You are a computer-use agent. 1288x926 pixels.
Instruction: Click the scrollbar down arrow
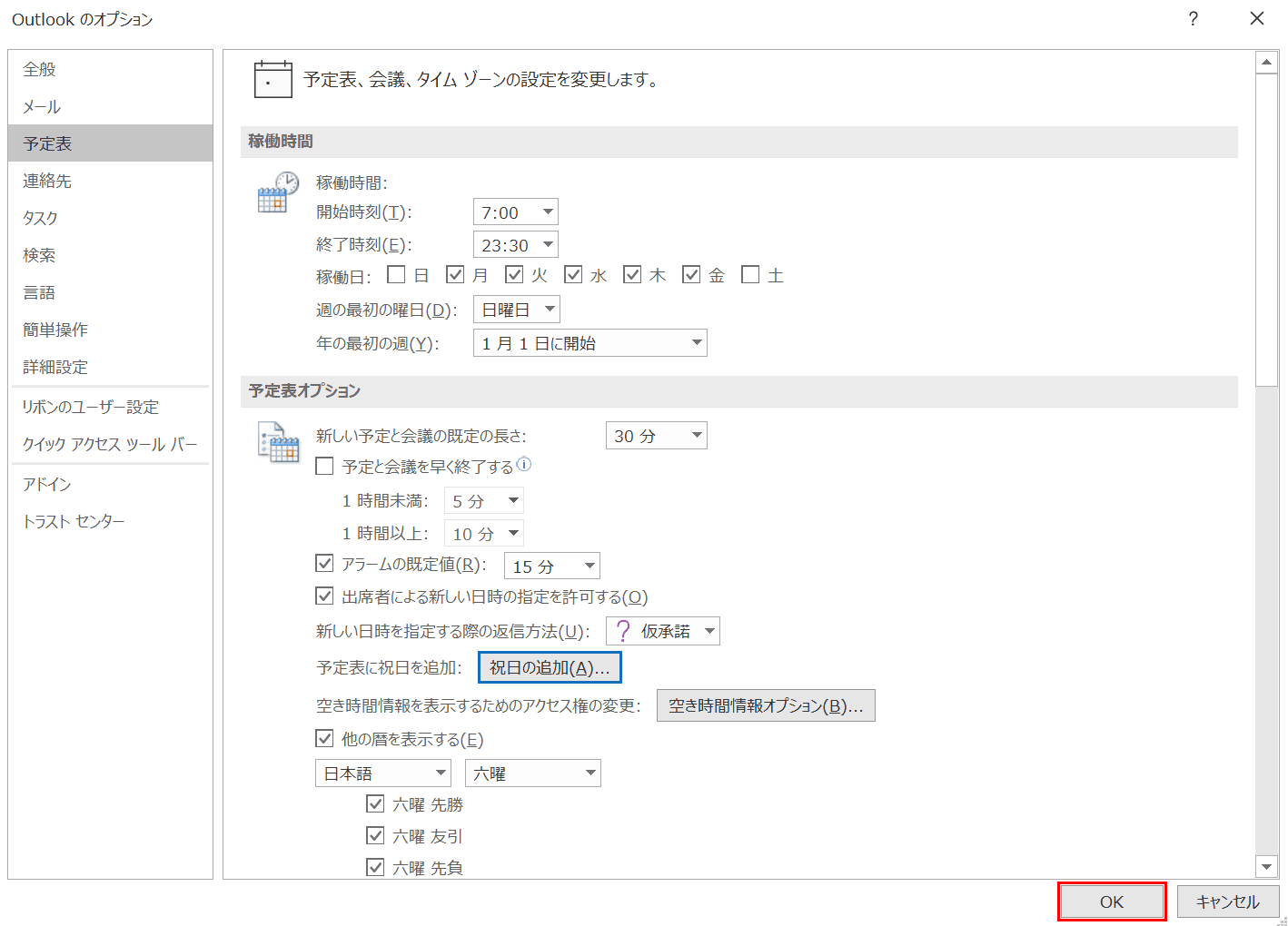[1266, 866]
